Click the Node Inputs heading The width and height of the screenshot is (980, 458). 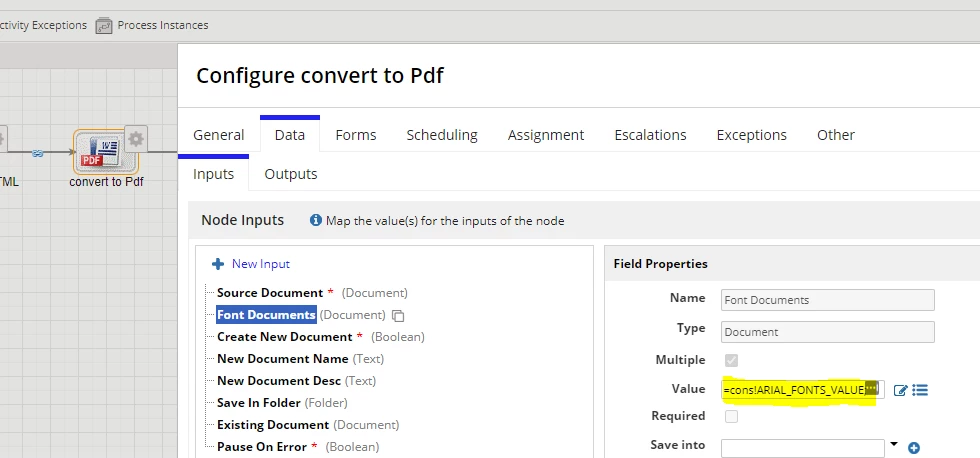click(242, 220)
